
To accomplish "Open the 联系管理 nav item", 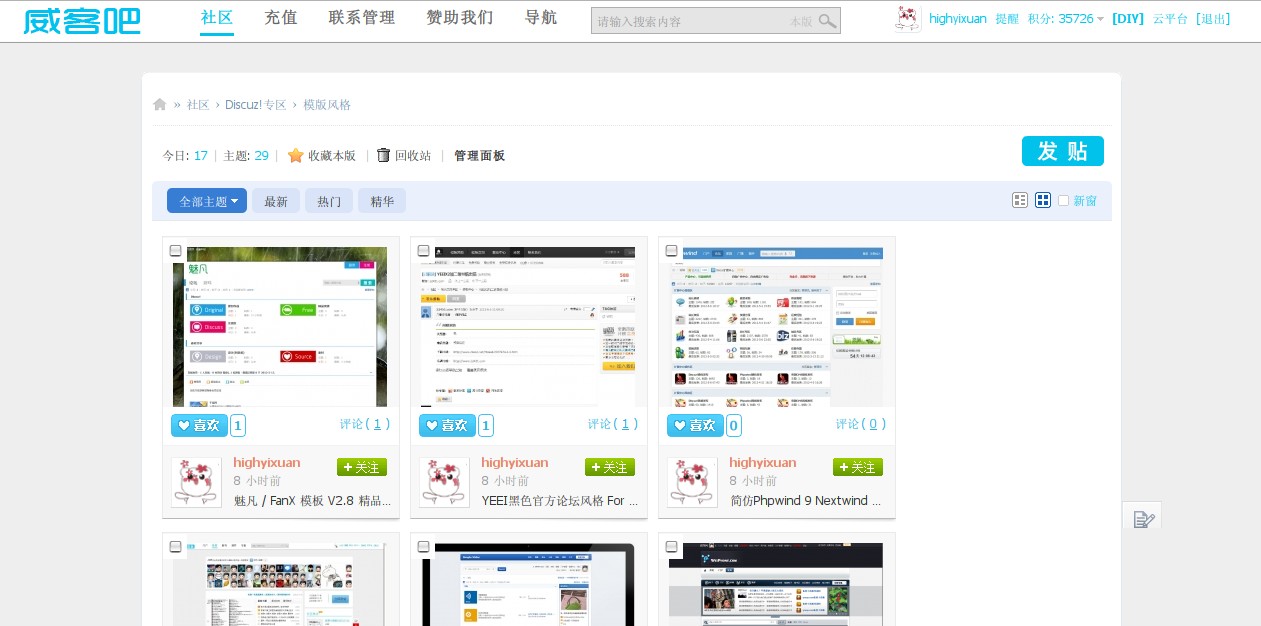I will tap(362, 17).
